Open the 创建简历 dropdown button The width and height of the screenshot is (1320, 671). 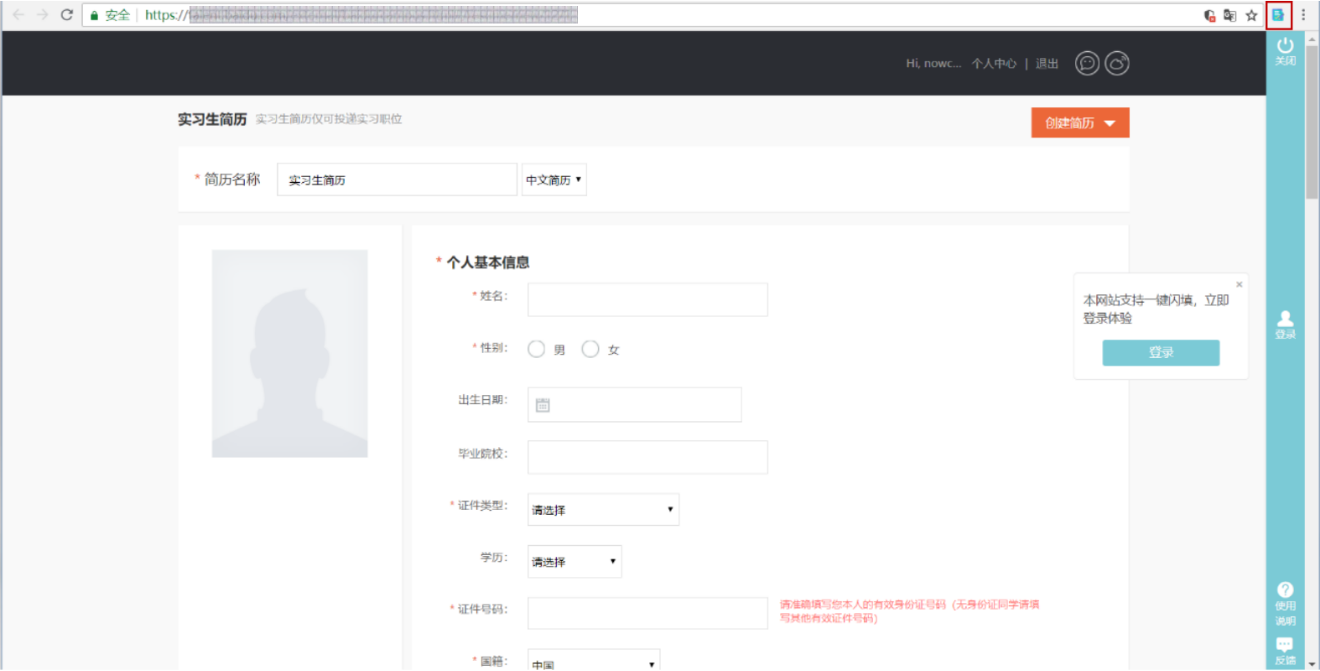(1080, 123)
